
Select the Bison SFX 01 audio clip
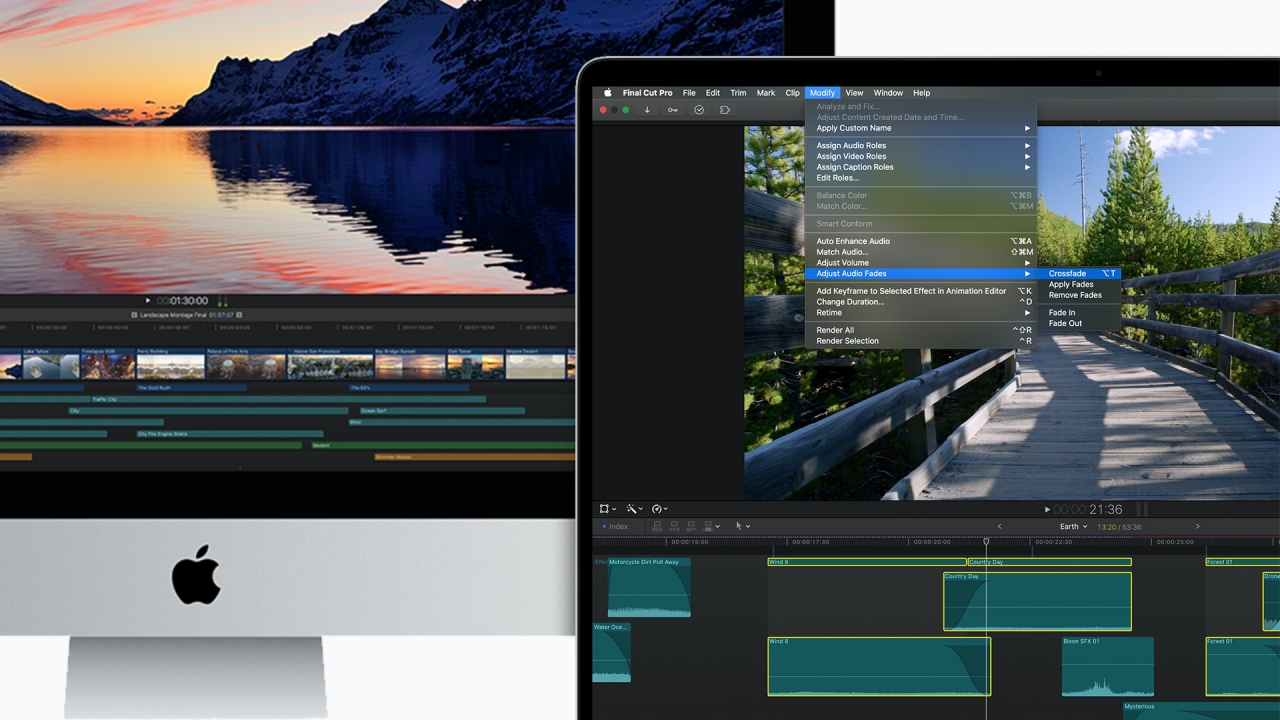pyautogui.click(x=1107, y=666)
